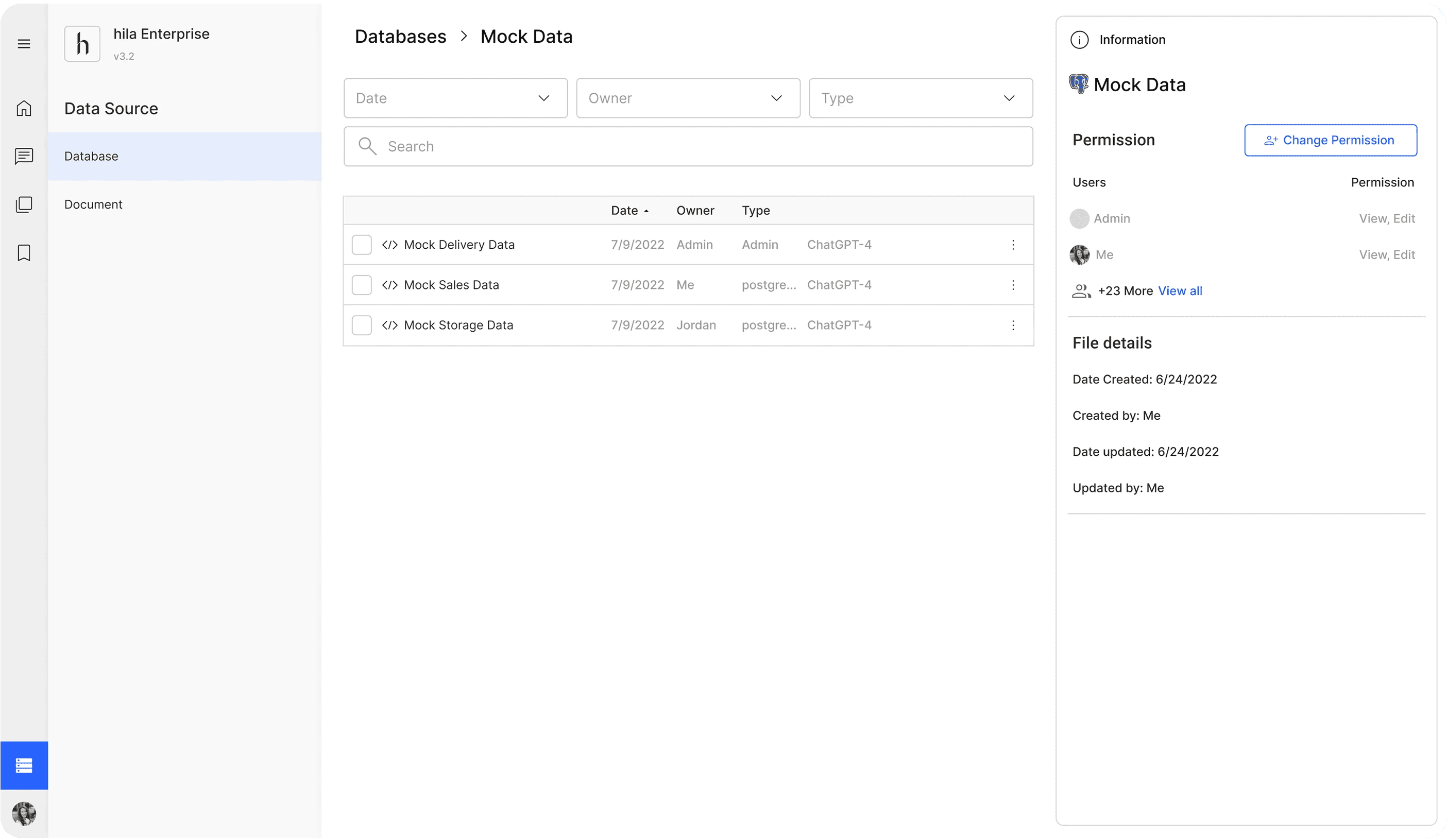This screenshot has height=840, width=1447.
Task: Select the Mock Sales Data checkbox
Action: pos(361,285)
